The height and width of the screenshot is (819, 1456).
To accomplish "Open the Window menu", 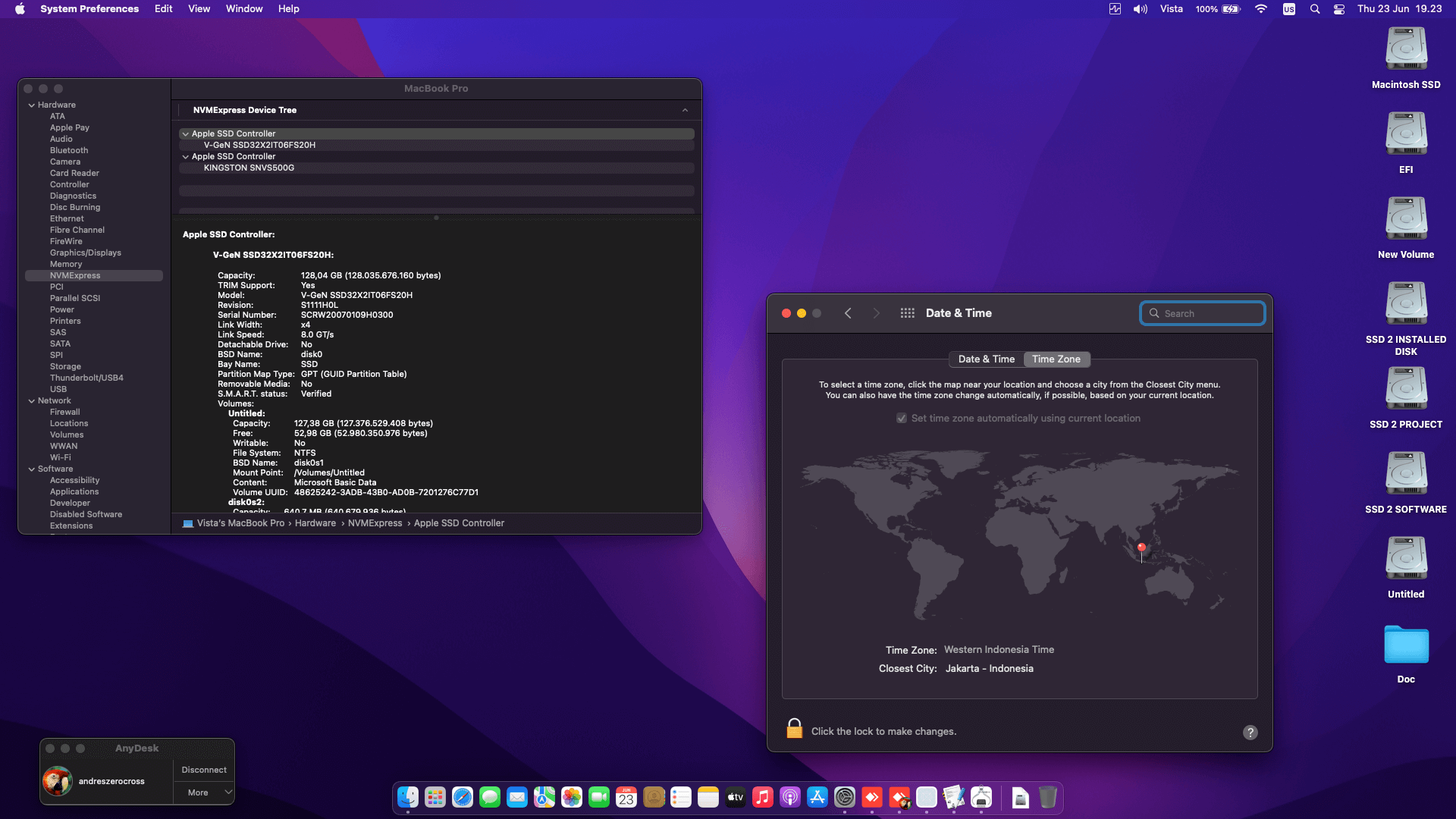I will [244, 9].
